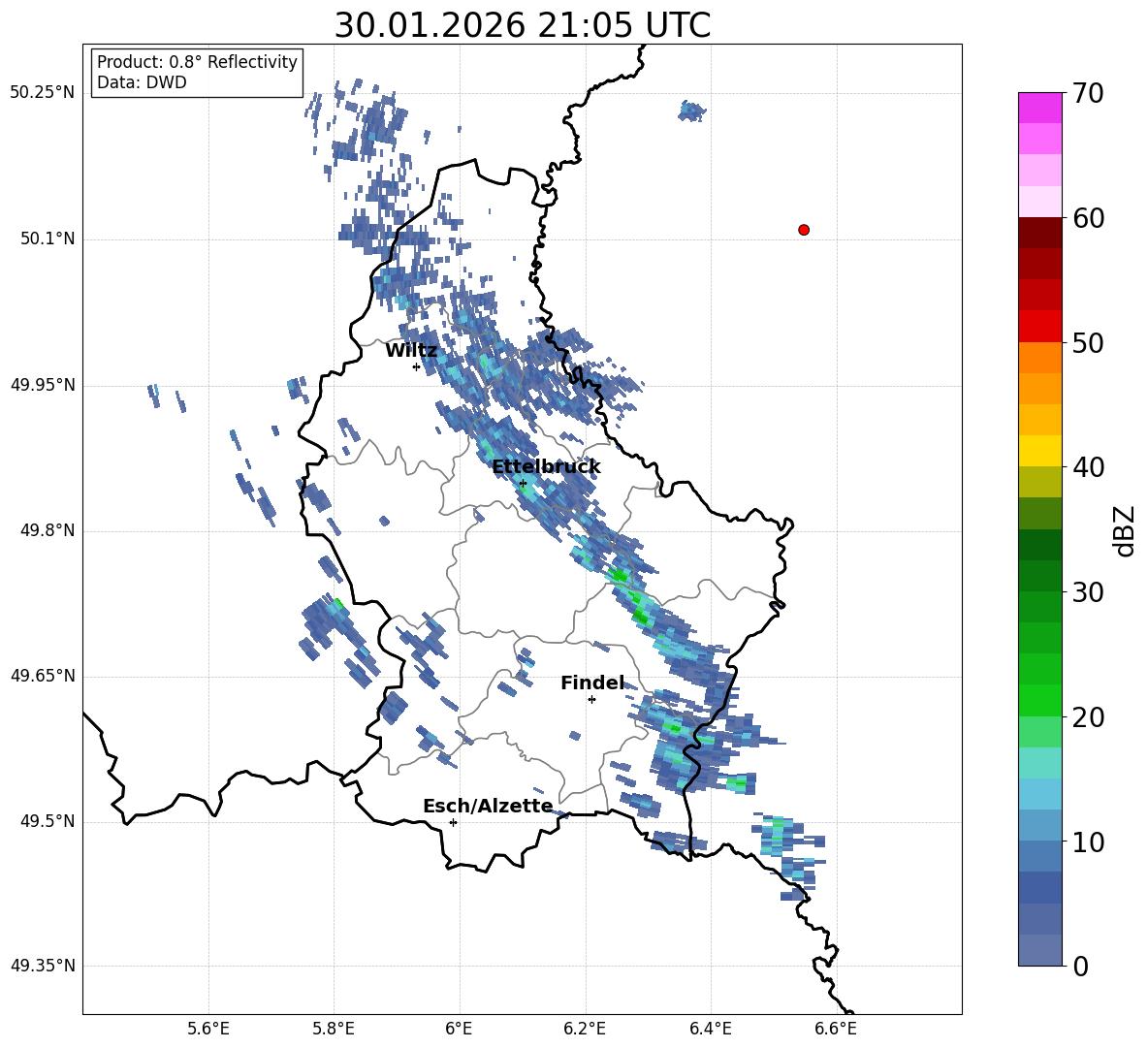
Task: Click the 6.4°E longitude label
Action: [x=710, y=1029]
